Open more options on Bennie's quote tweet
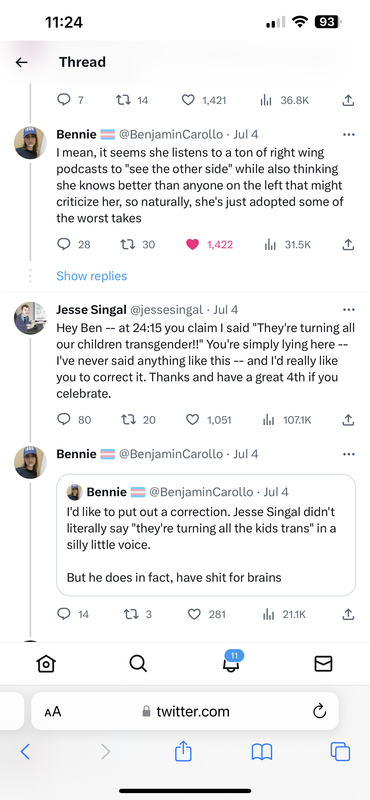Viewport: 370px width, 800px height. 349,454
